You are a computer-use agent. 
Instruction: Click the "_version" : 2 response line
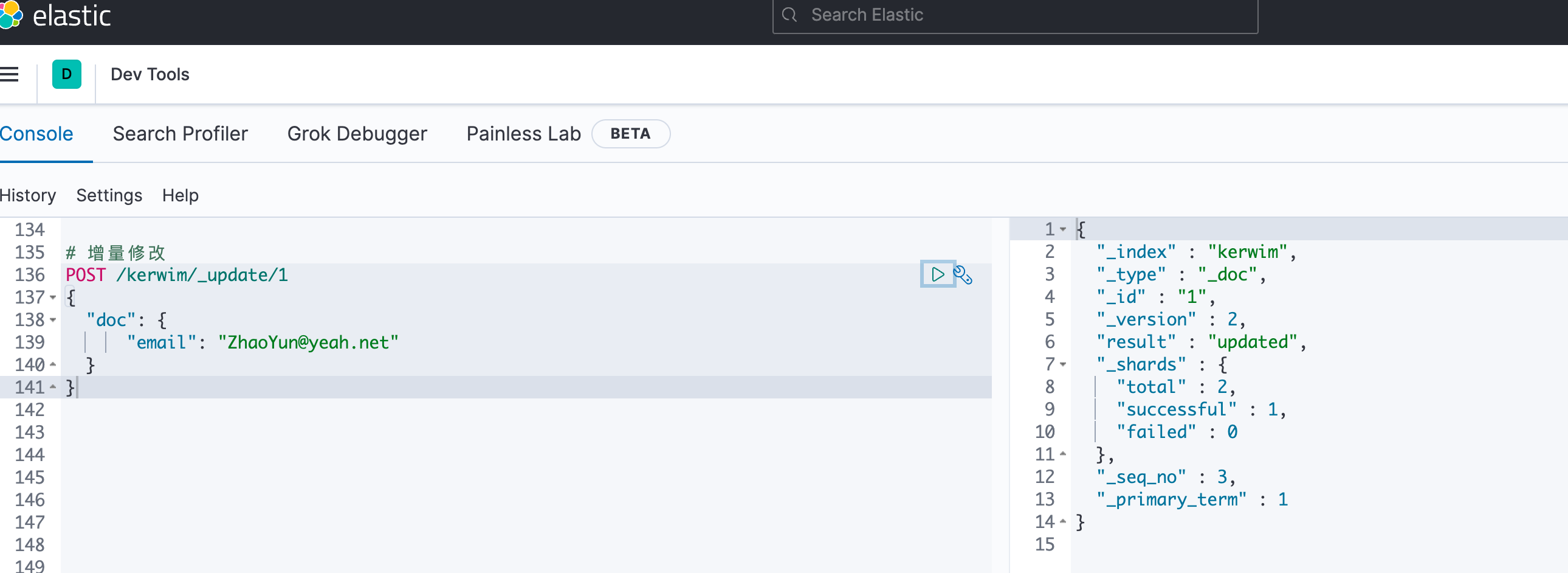[1171, 319]
